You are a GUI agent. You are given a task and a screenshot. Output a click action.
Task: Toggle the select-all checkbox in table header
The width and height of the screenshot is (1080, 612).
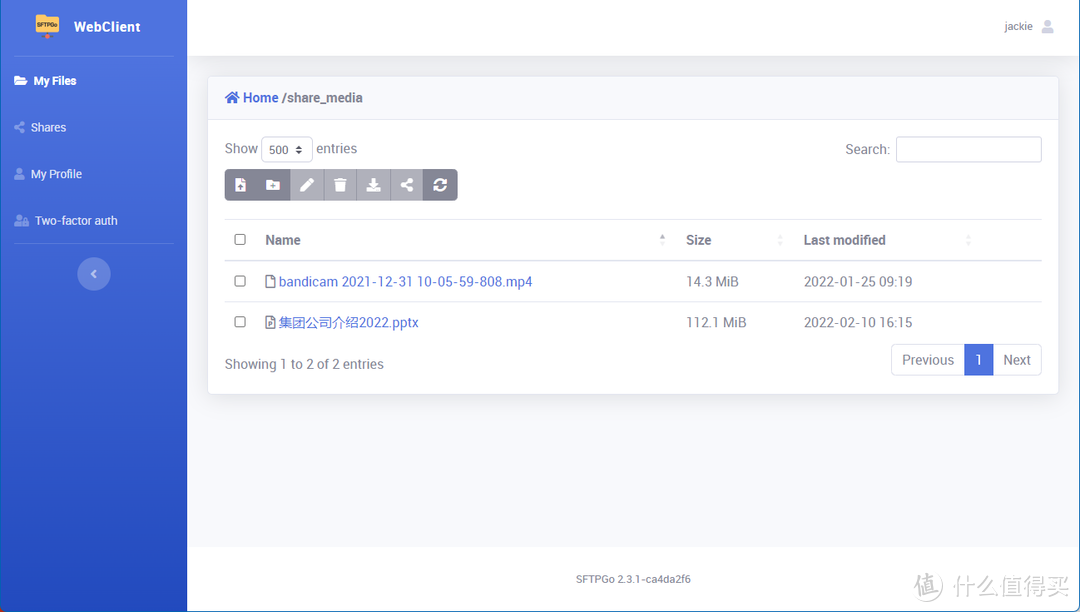pos(240,240)
